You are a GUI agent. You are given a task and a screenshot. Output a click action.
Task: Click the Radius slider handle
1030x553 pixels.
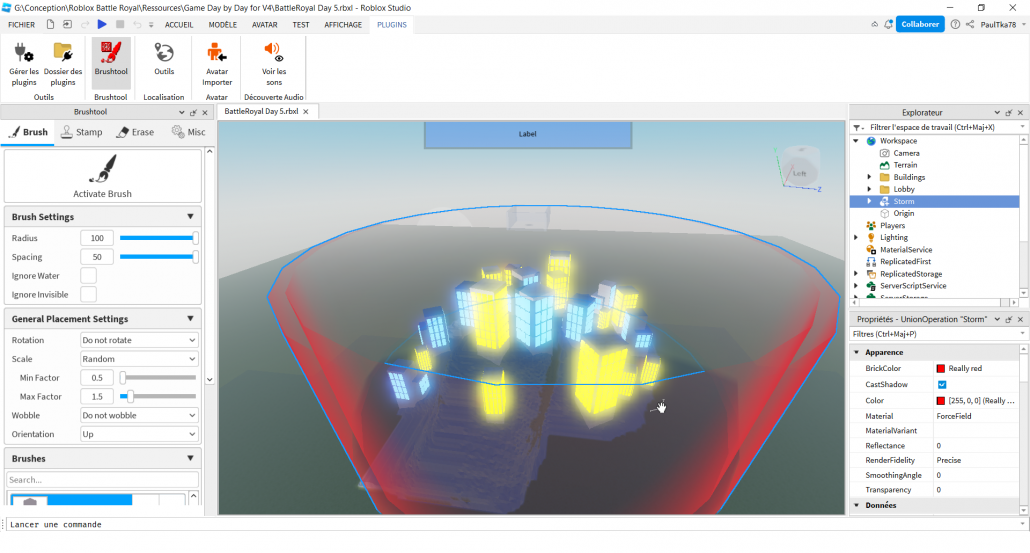point(195,238)
